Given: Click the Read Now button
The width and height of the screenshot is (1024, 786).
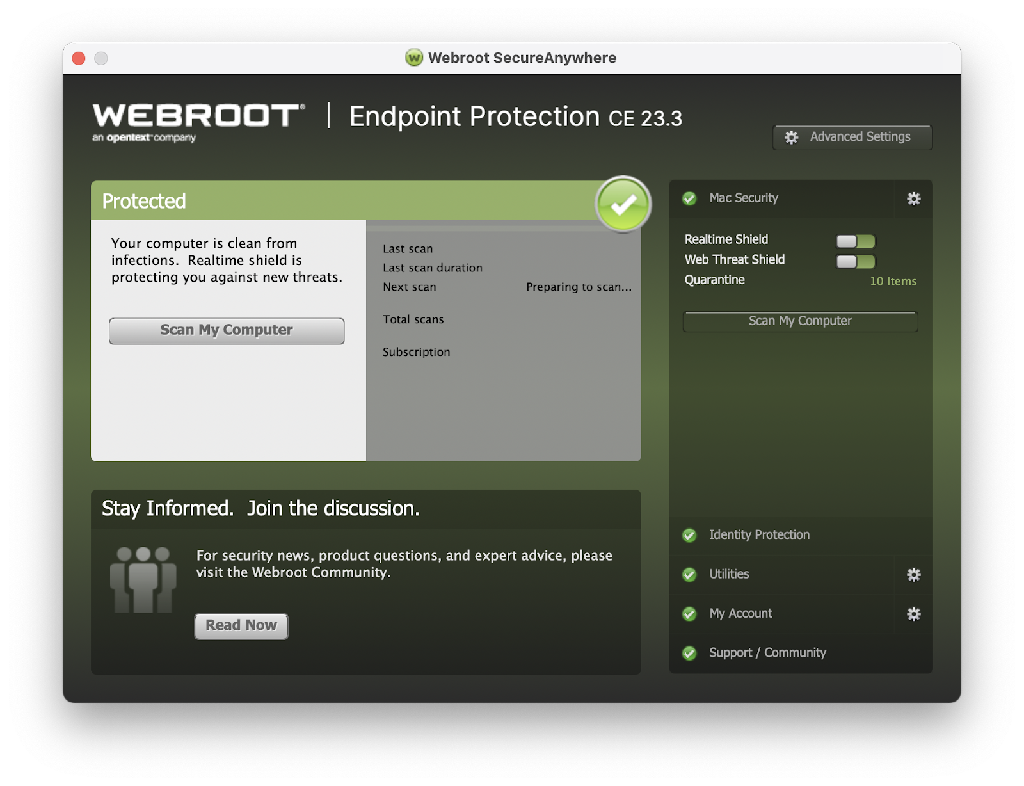Looking at the screenshot, I should (x=241, y=625).
